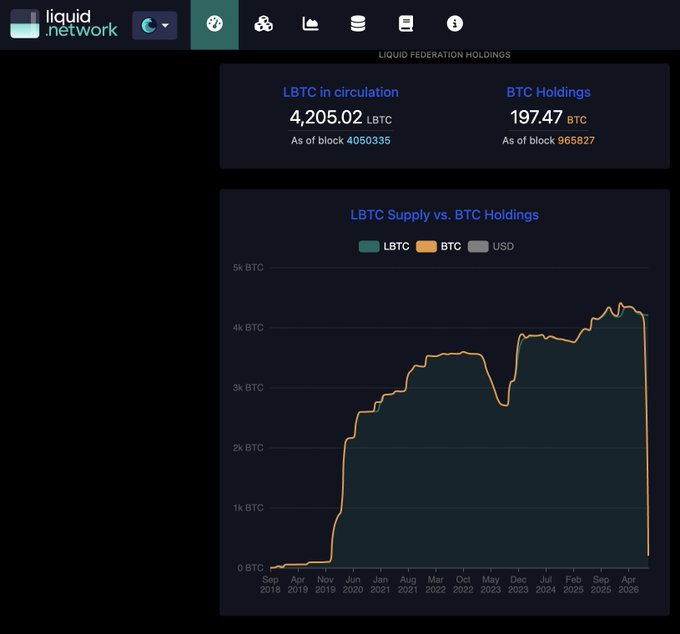Open Liquid block 4050335 link
This screenshot has width=680, height=634.
coord(369,141)
